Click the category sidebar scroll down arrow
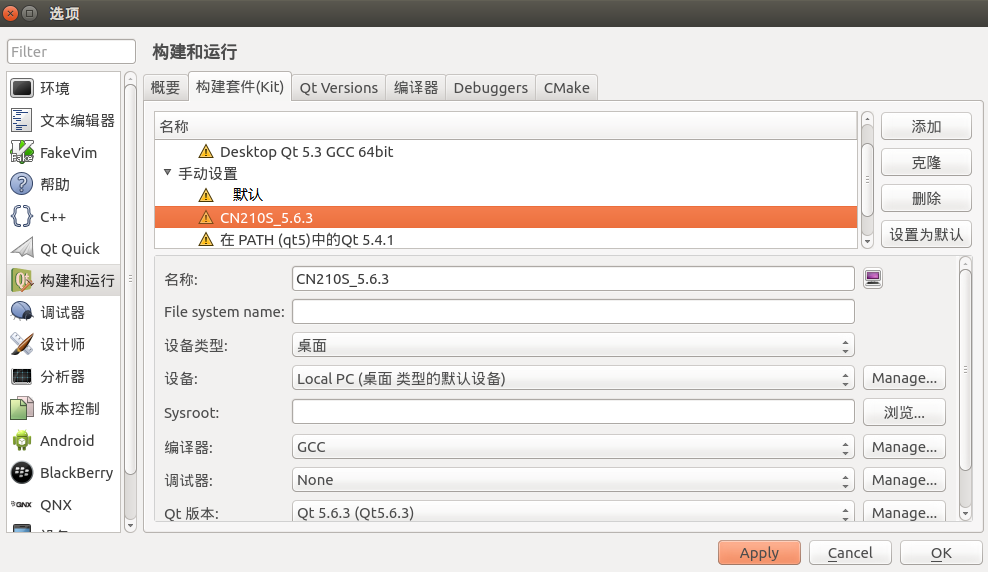Screen dimensions: 988x572 point(130,525)
